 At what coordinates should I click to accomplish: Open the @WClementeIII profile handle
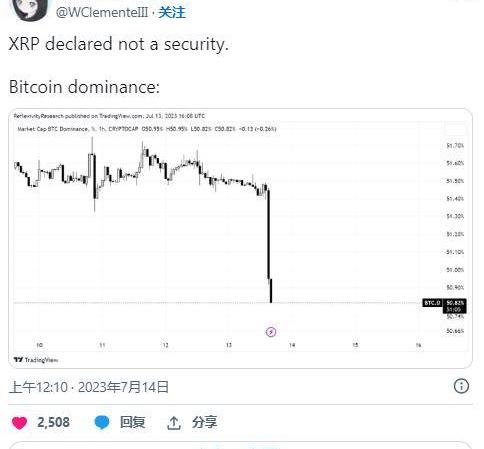(x=102, y=13)
